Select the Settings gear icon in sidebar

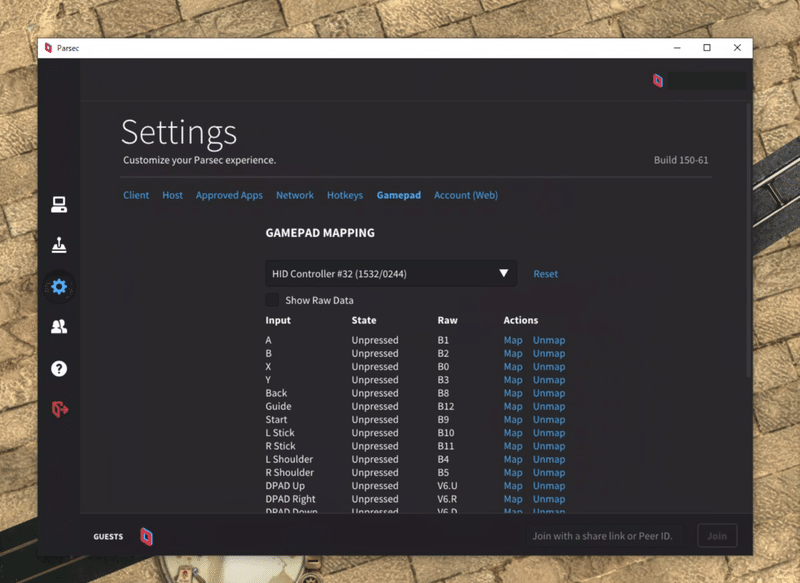pos(59,287)
